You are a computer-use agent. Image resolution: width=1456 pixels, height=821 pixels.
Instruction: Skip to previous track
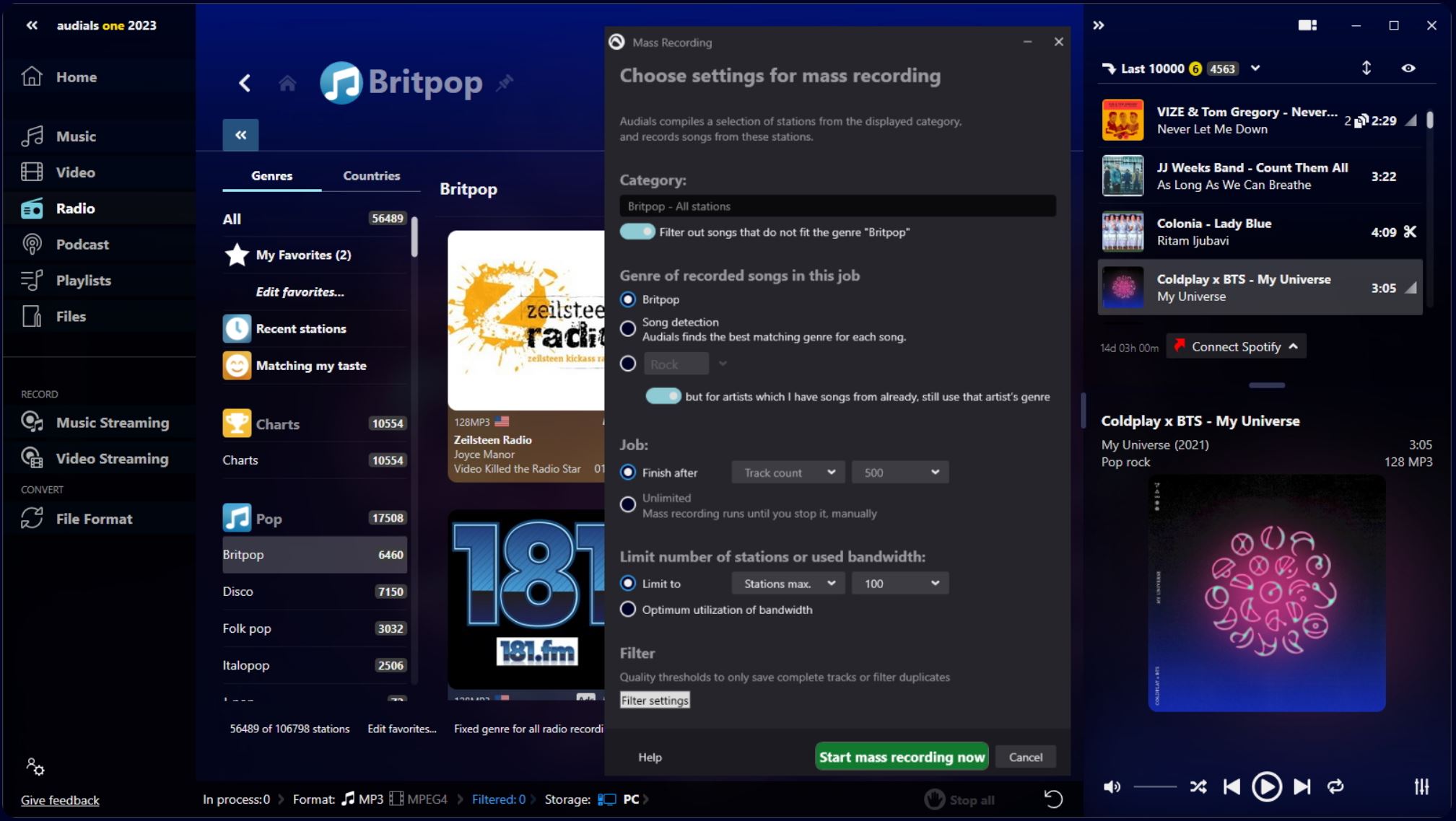point(1232,786)
